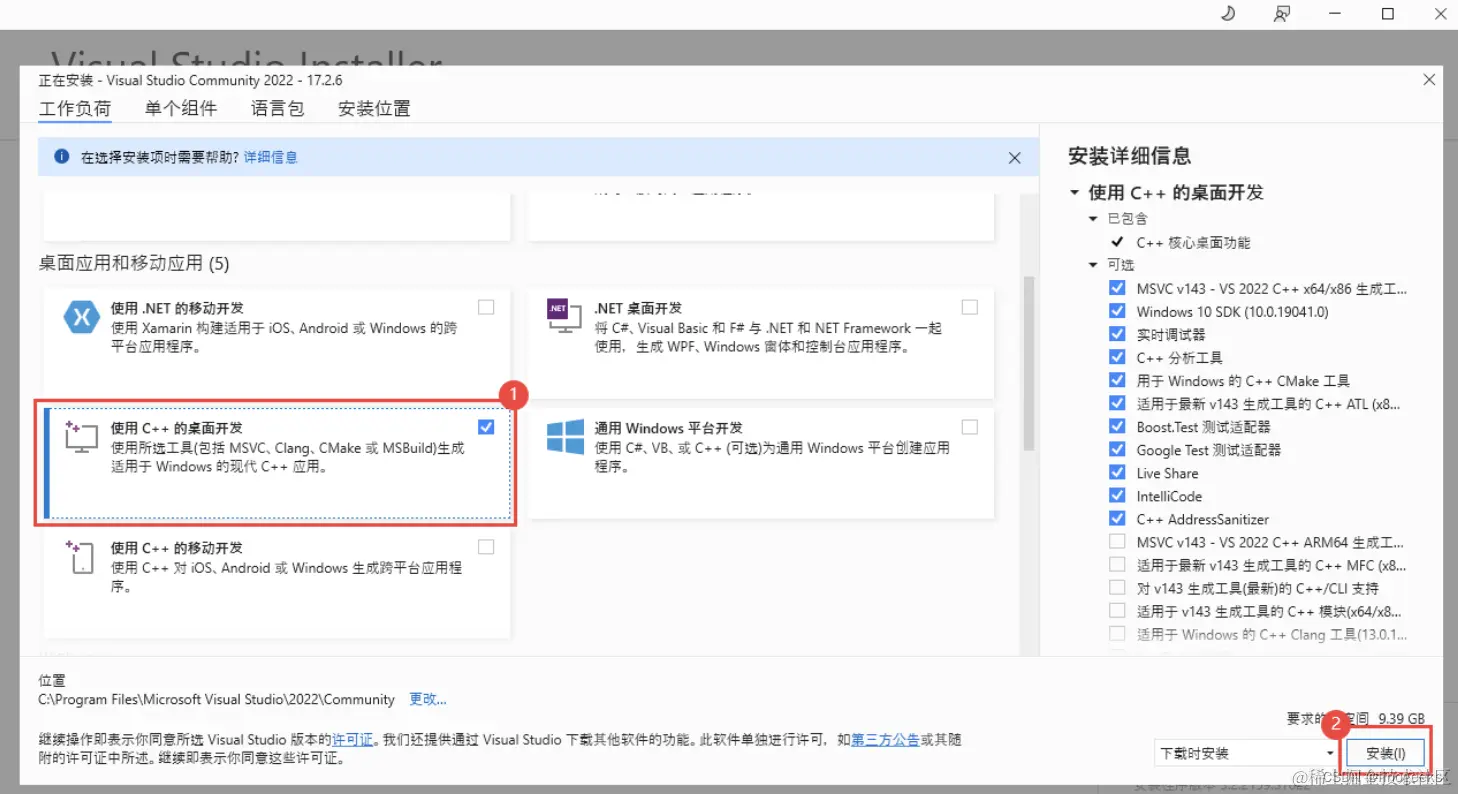Check C++/CLI support for v143
This screenshot has width=1458, height=794.
tap(1117, 588)
